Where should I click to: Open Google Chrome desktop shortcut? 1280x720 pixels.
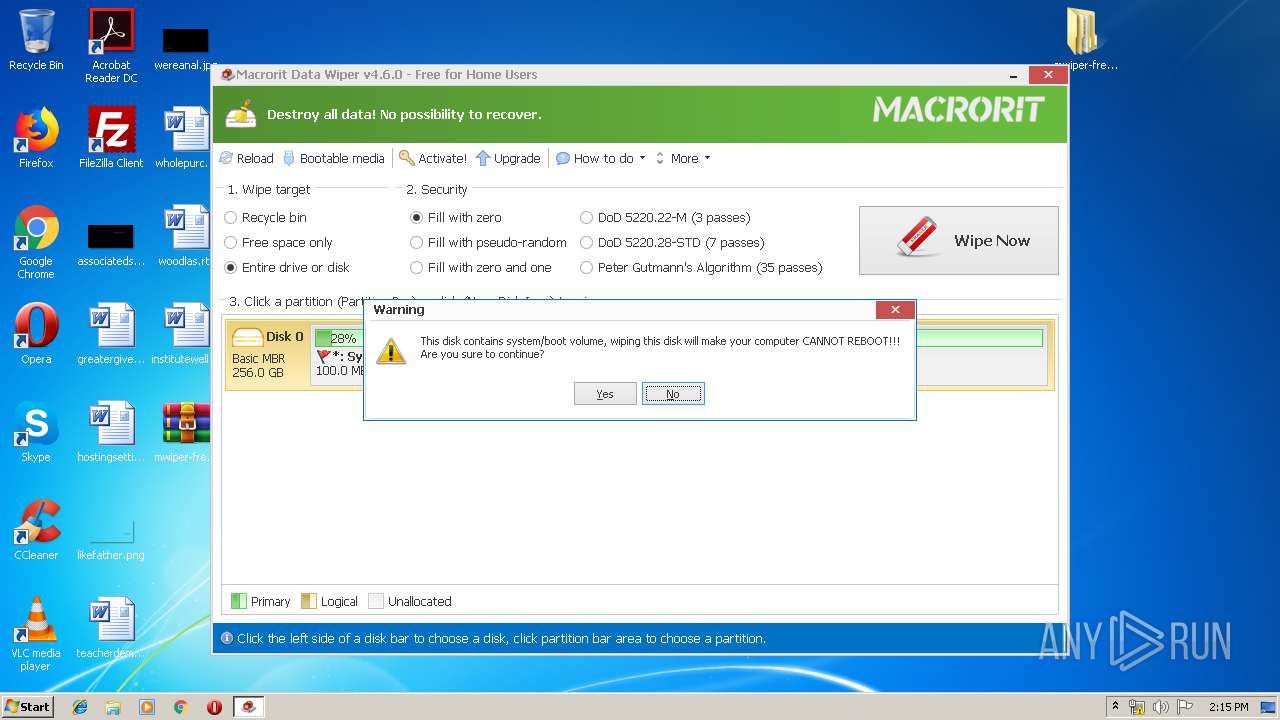pyautogui.click(x=36, y=242)
